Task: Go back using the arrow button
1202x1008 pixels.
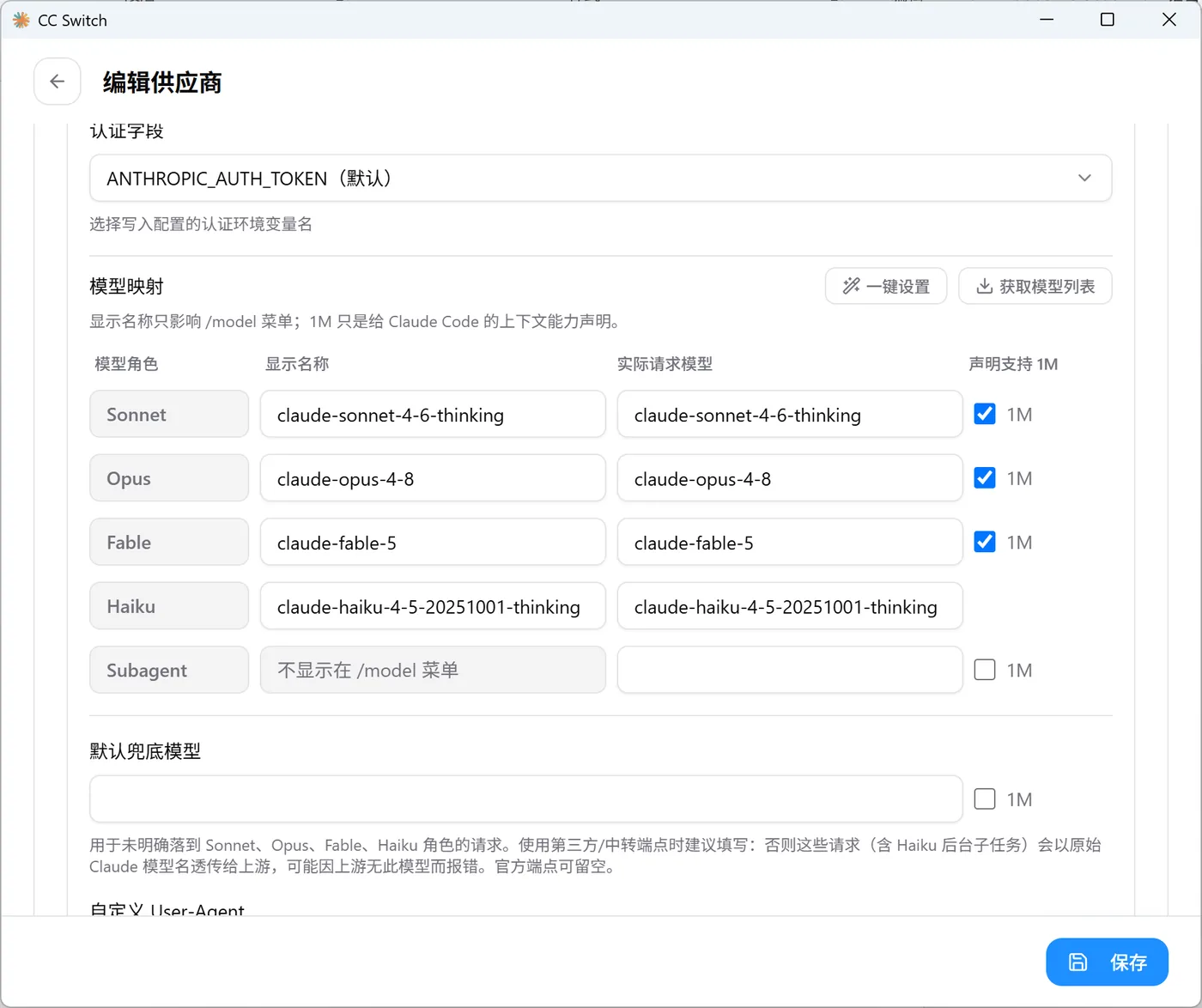Action: (58, 82)
